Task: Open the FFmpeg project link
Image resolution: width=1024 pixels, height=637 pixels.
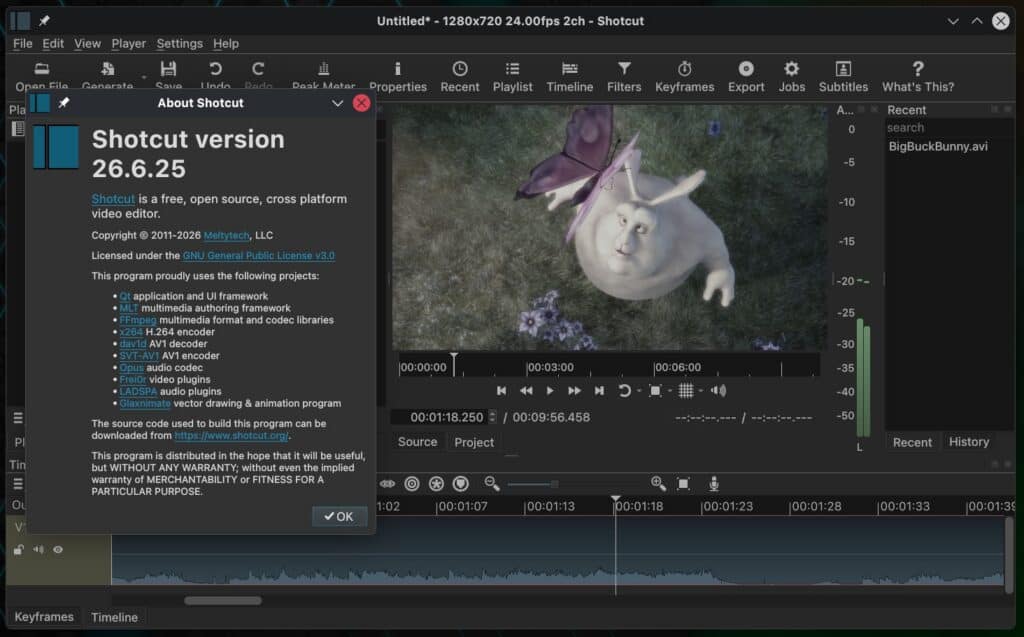Action: 138,320
